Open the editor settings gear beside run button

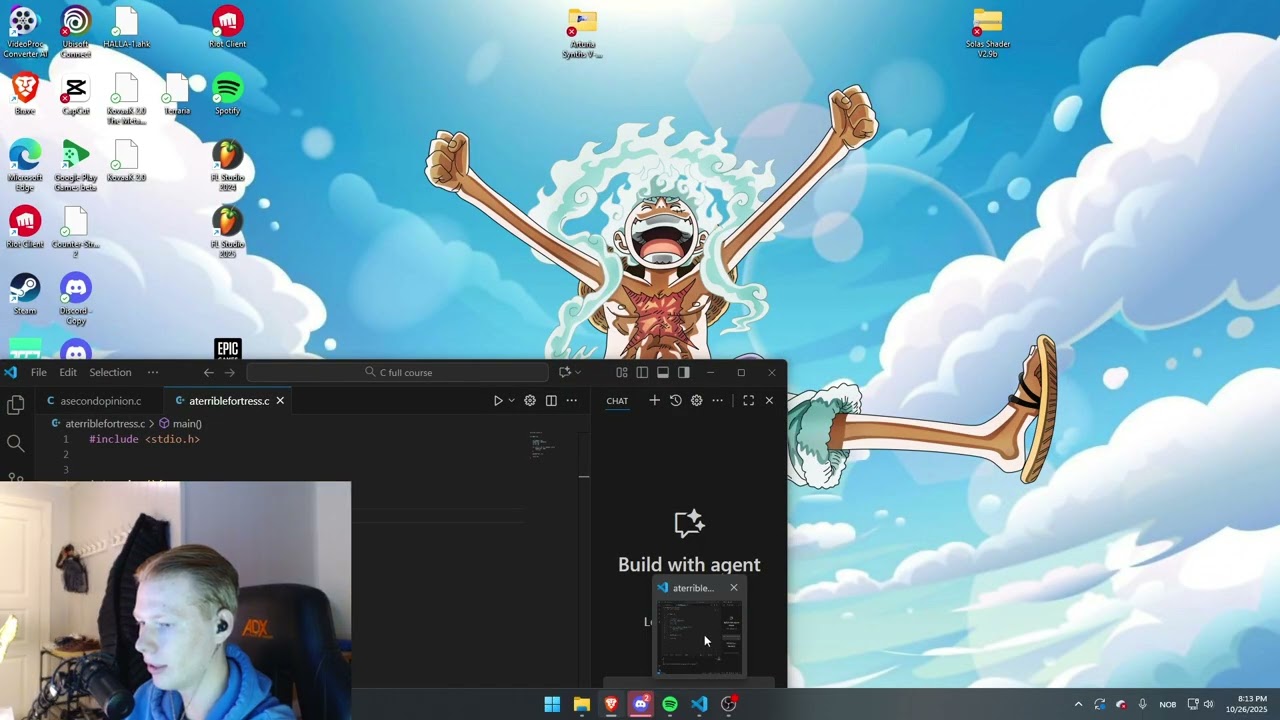point(530,401)
